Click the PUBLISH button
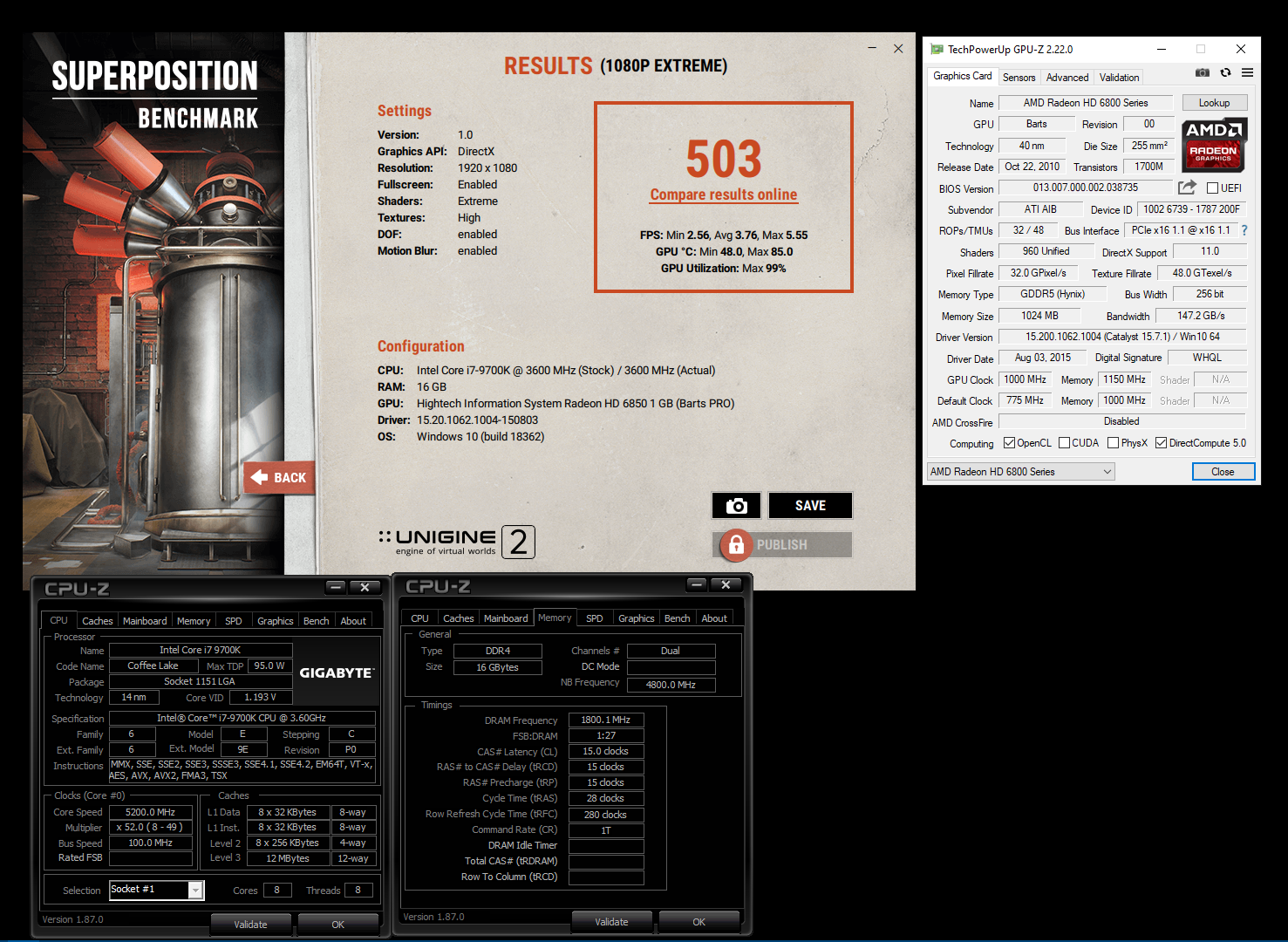 [x=782, y=545]
